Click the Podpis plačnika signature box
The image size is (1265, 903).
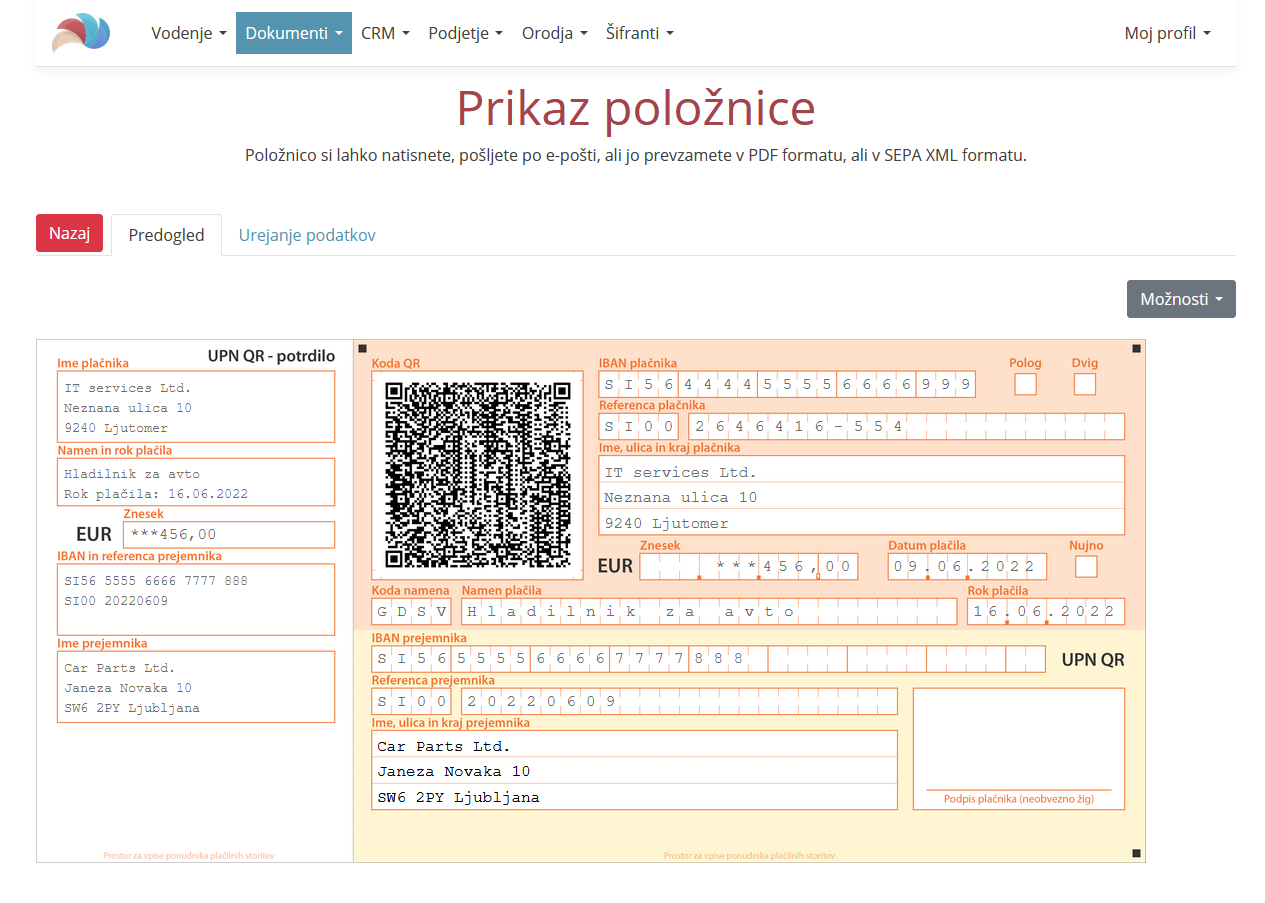pyautogui.click(x=1018, y=740)
